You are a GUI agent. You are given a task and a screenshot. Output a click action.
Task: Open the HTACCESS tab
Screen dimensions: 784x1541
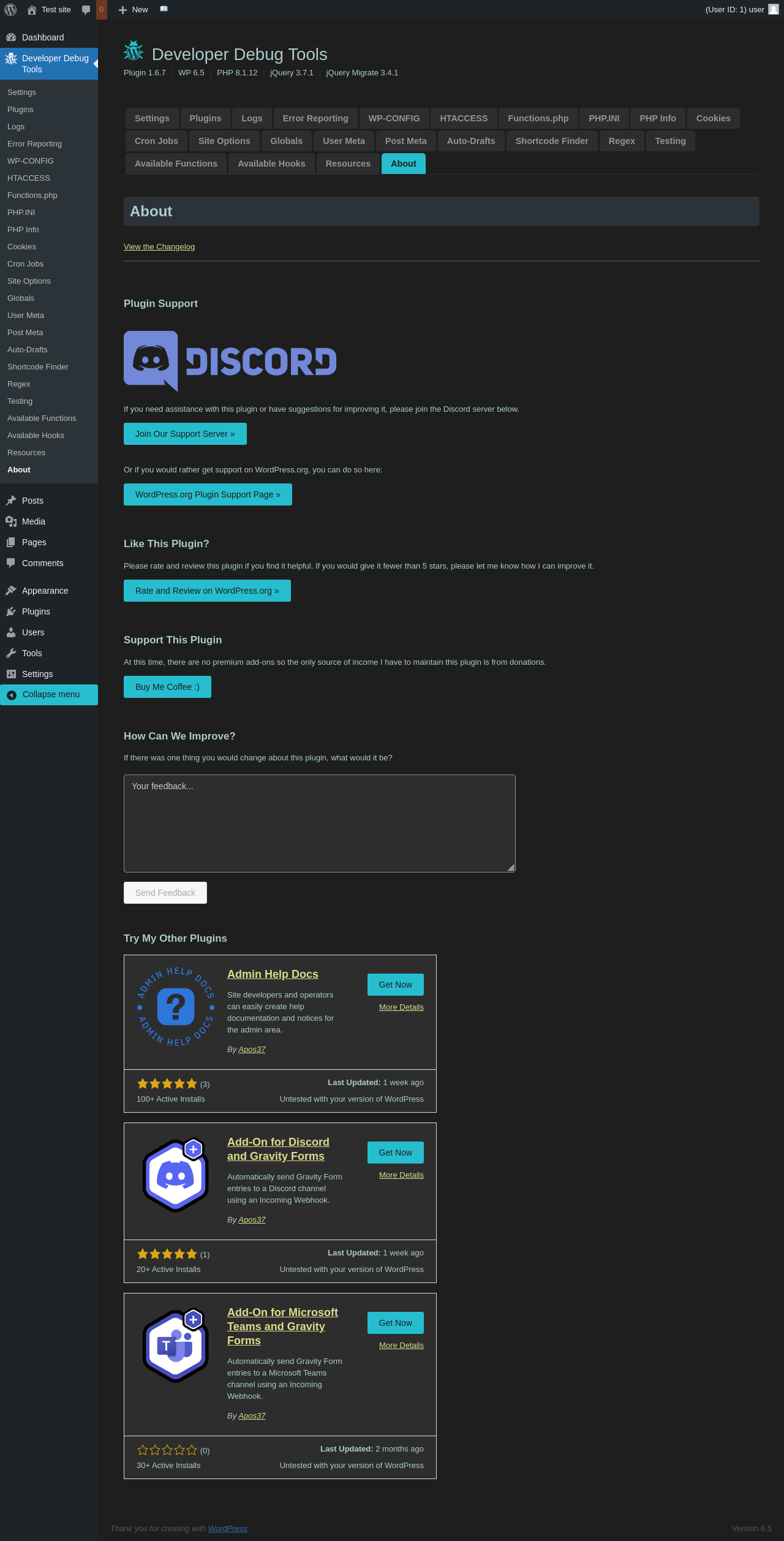[x=464, y=118]
